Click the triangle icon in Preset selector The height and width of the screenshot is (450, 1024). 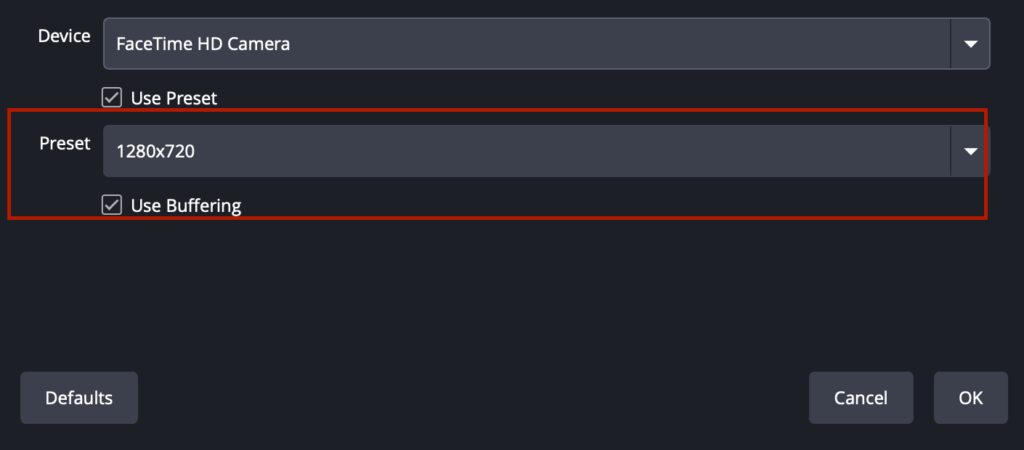[969, 151]
